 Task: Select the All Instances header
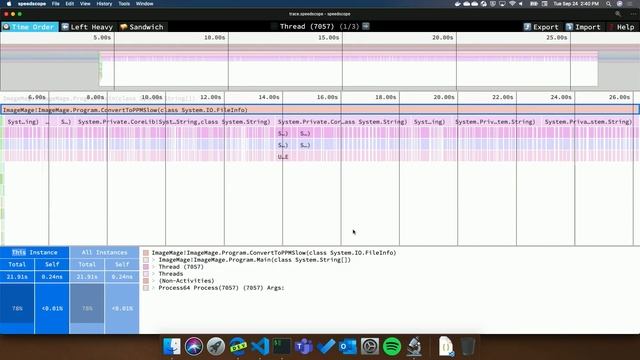tap(104, 252)
